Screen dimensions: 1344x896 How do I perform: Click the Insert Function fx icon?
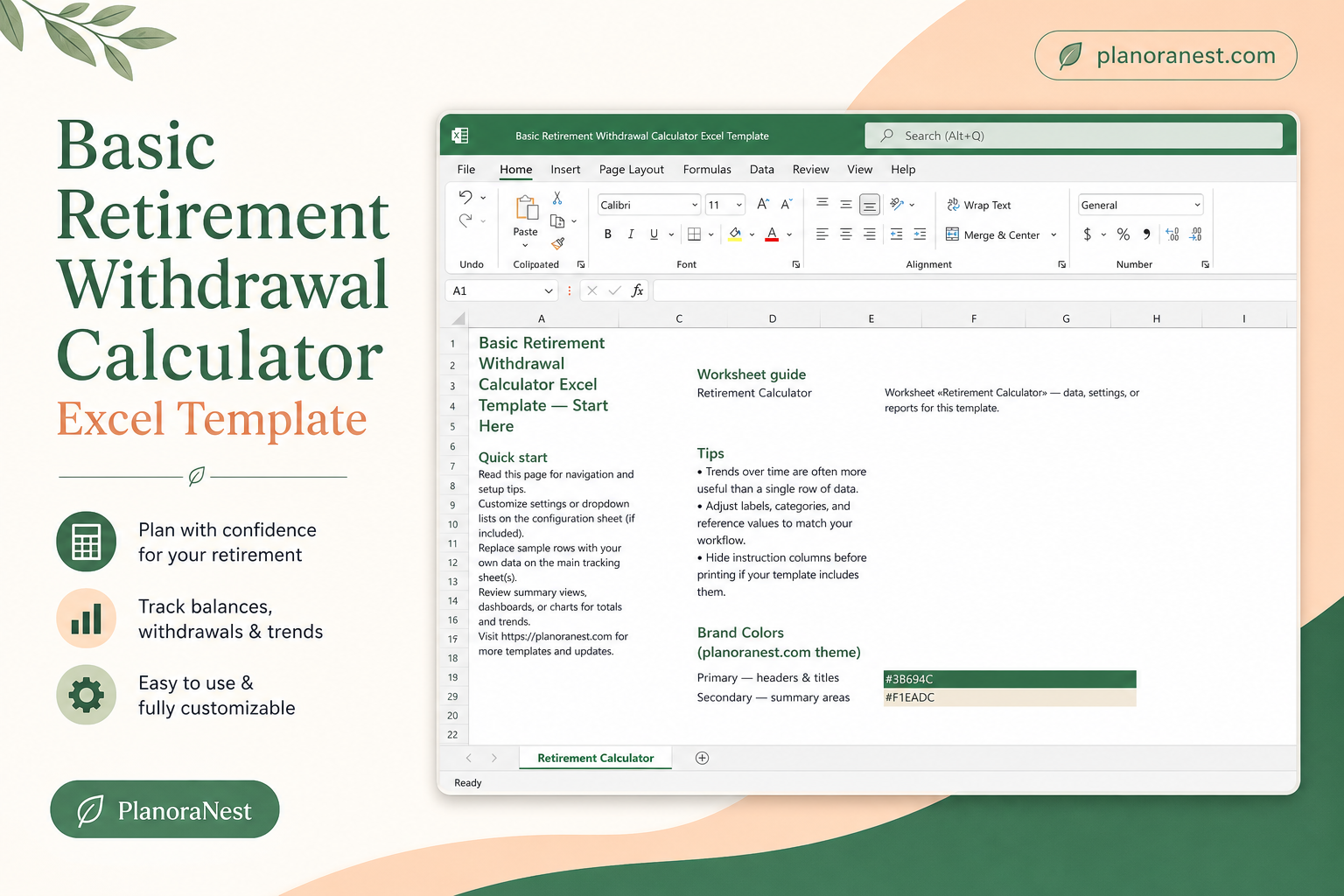(x=638, y=290)
